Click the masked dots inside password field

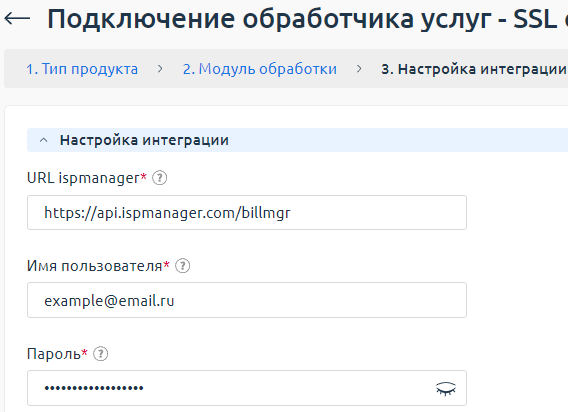(x=94, y=388)
